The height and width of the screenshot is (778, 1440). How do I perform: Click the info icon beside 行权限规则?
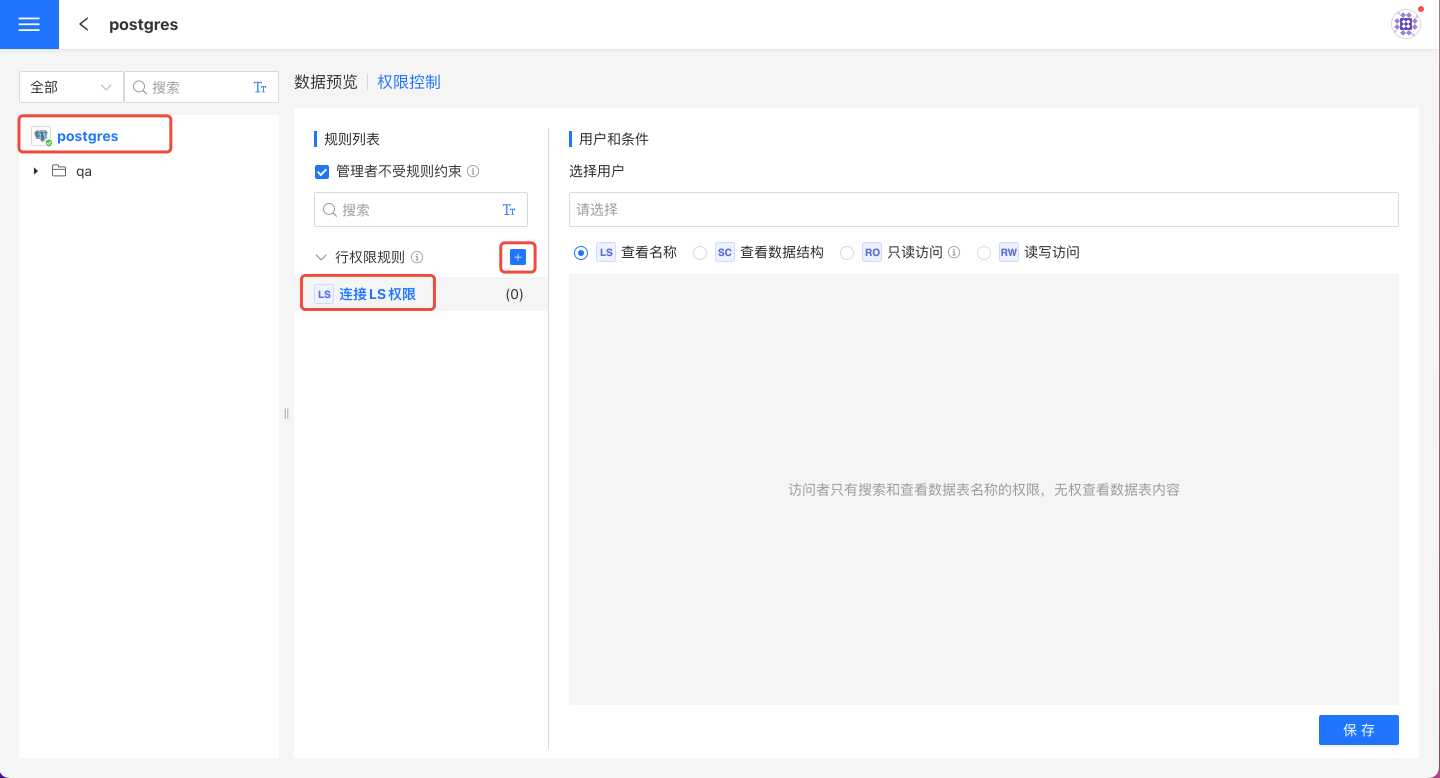tap(417, 258)
